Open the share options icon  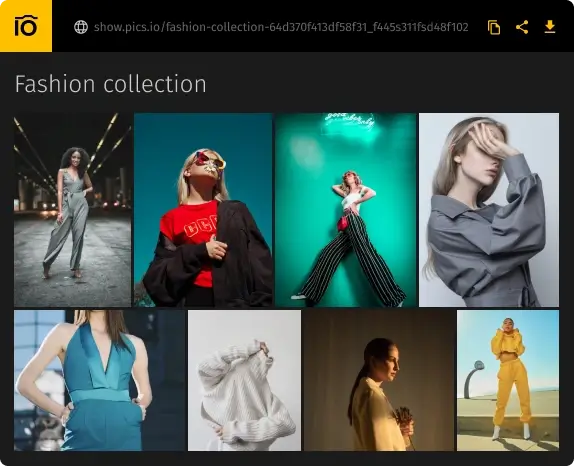click(x=522, y=27)
